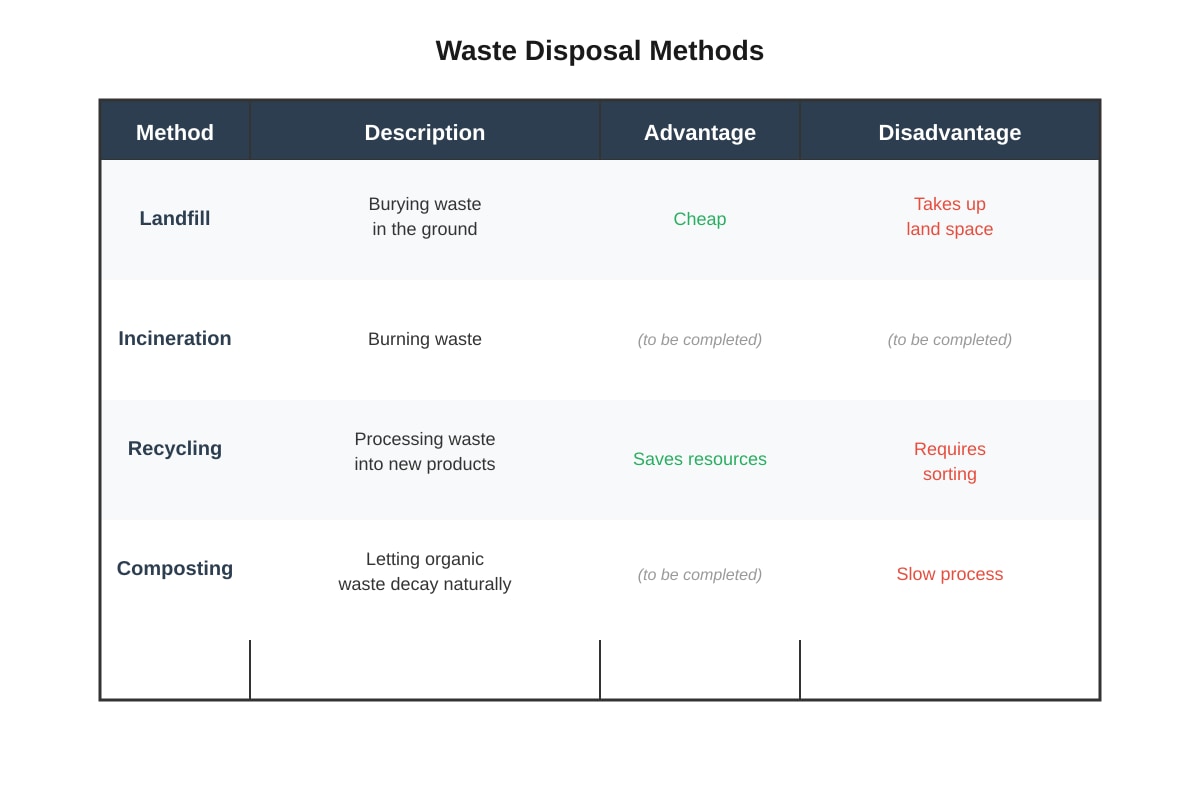Click the Recycling row label

click(x=175, y=448)
